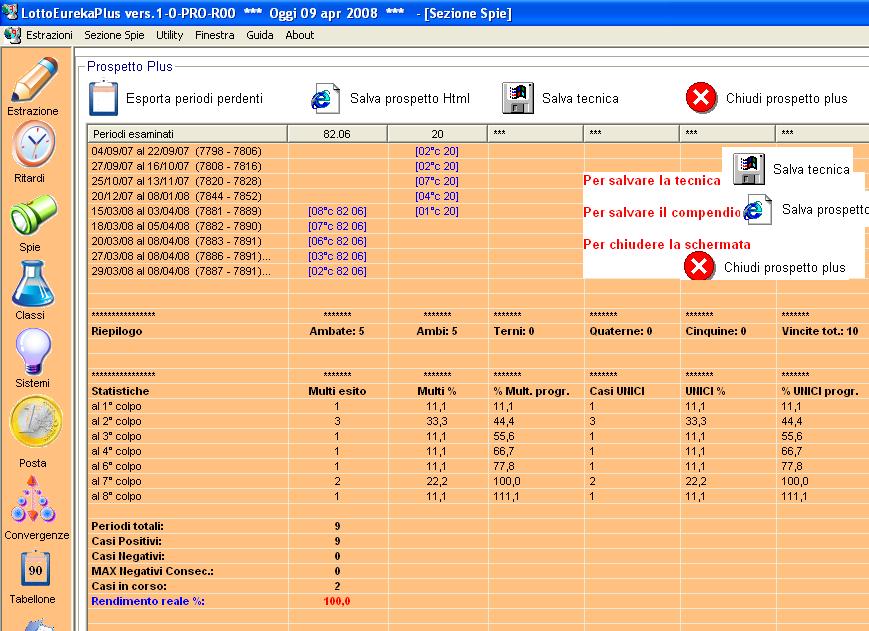Open the Convergenze icon

(x=34, y=499)
